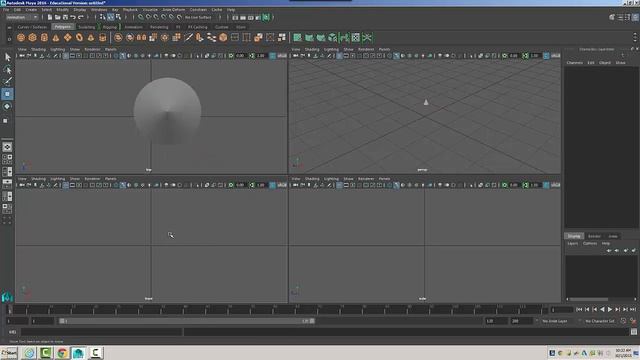
Task: Click the last green shelf icon
Action: pyautogui.click(x=367, y=38)
